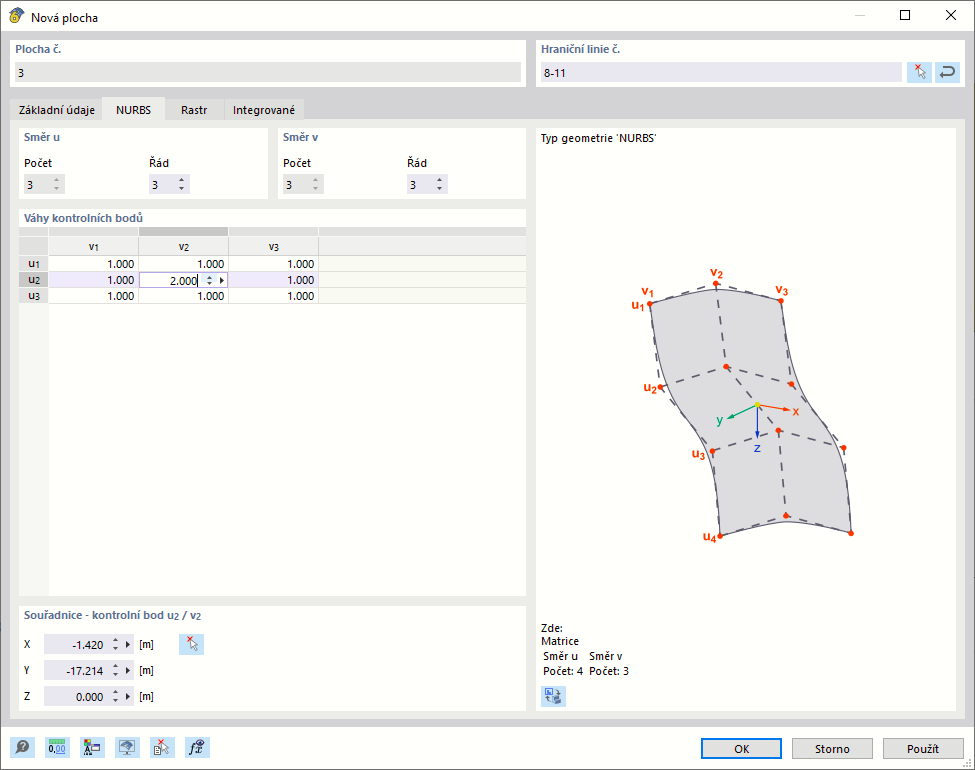Select the u1/v2 weight cell

(183, 264)
